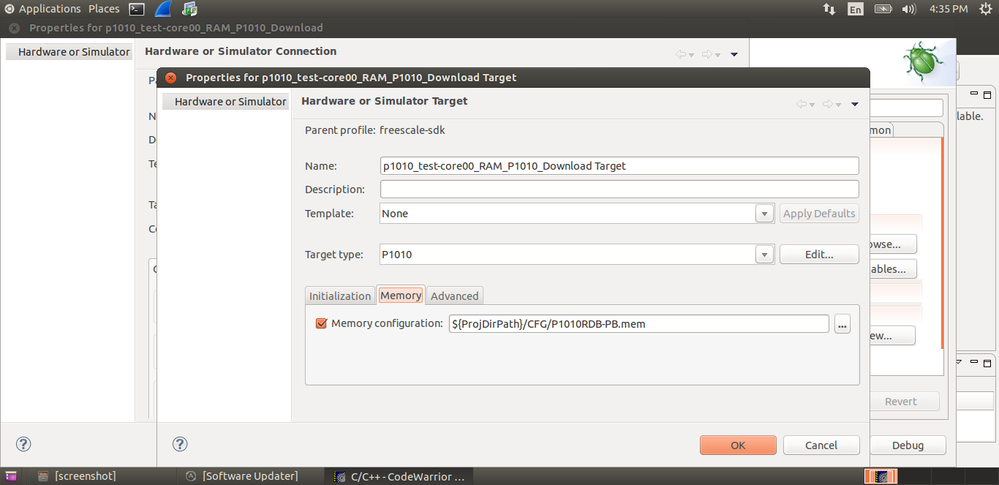Viewport: 999px width, 485px height.
Task: Click the workspace switcher in bottom panel
Action: (880, 476)
